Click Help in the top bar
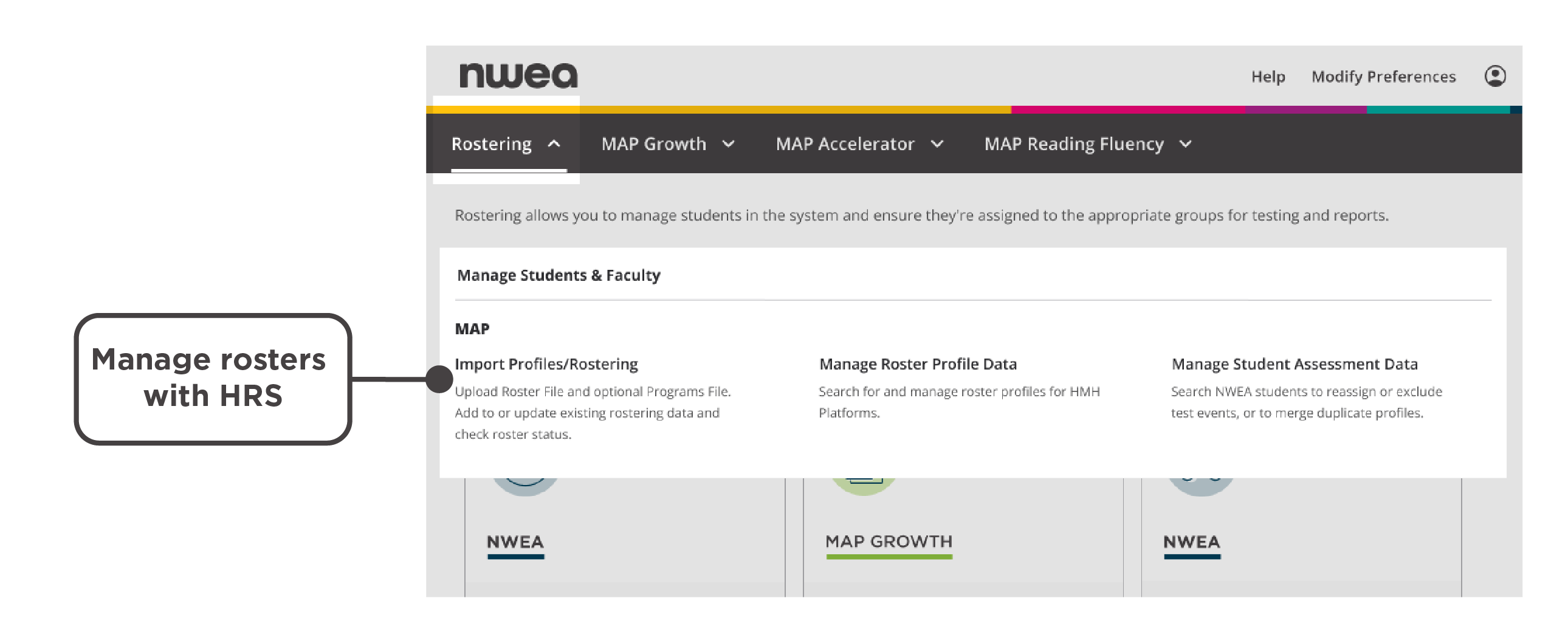 pyautogui.click(x=1268, y=77)
